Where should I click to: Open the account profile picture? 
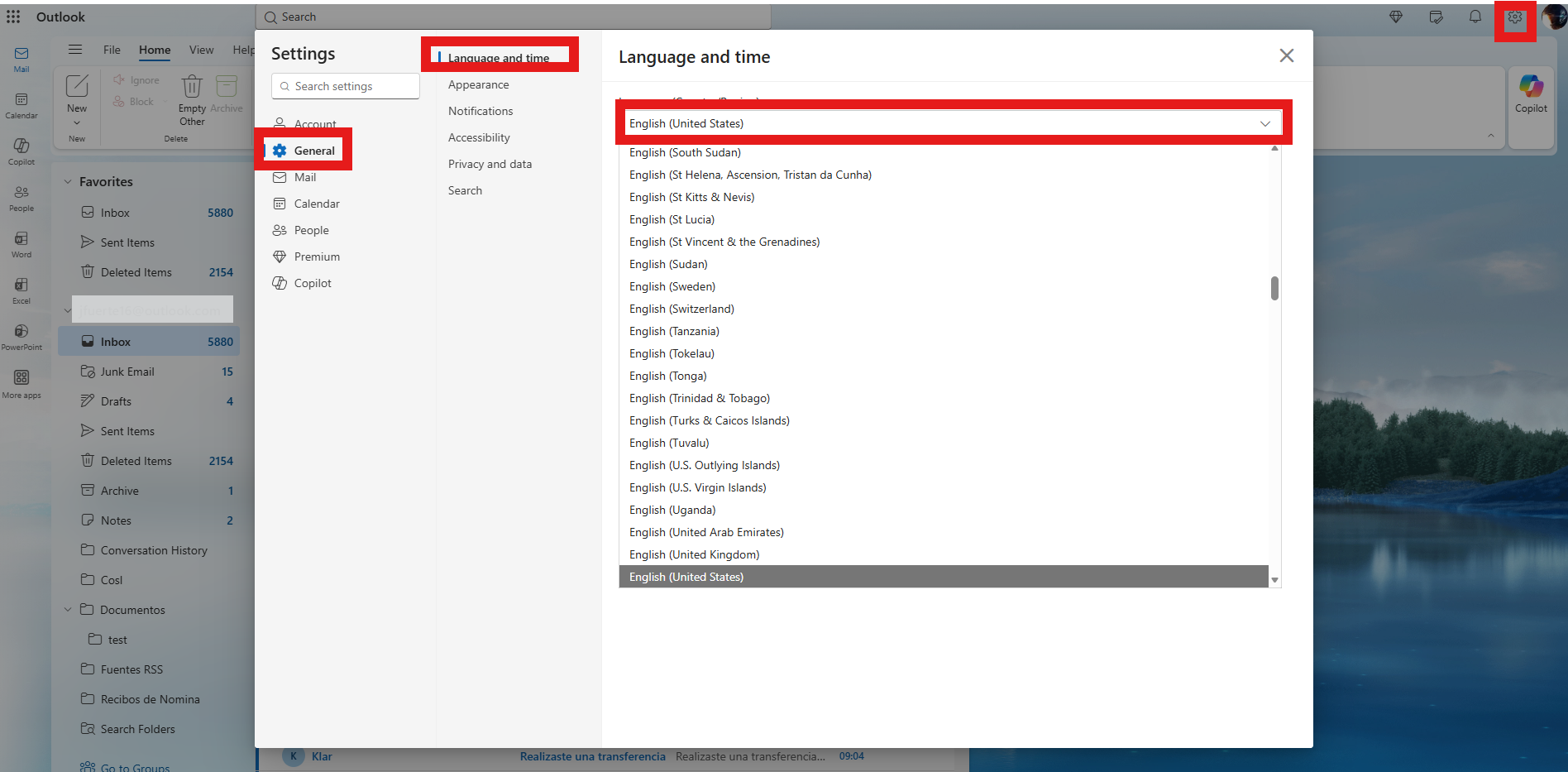(1554, 17)
